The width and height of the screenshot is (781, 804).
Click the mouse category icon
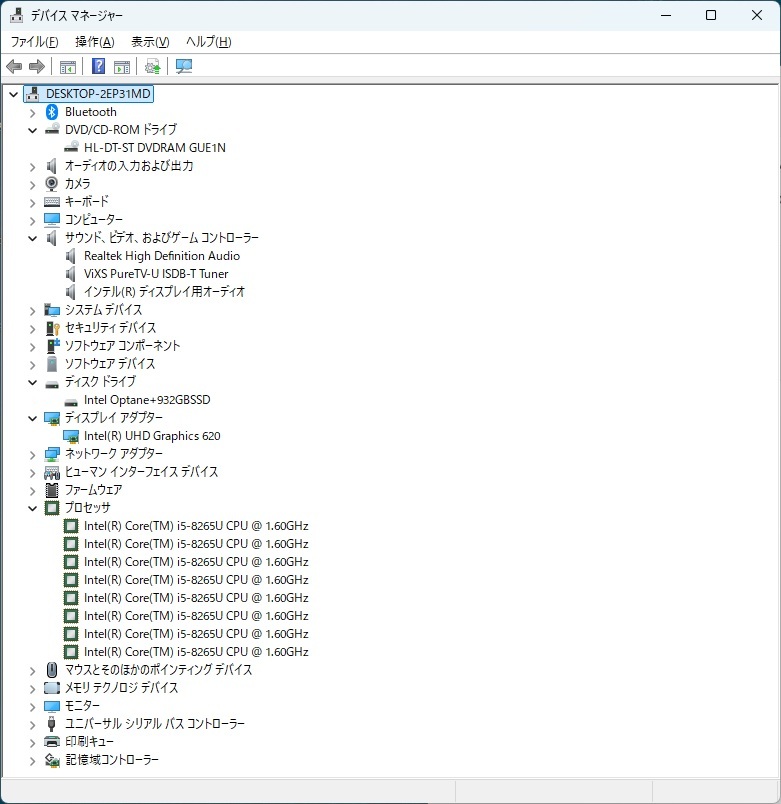(x=52, y=670)
